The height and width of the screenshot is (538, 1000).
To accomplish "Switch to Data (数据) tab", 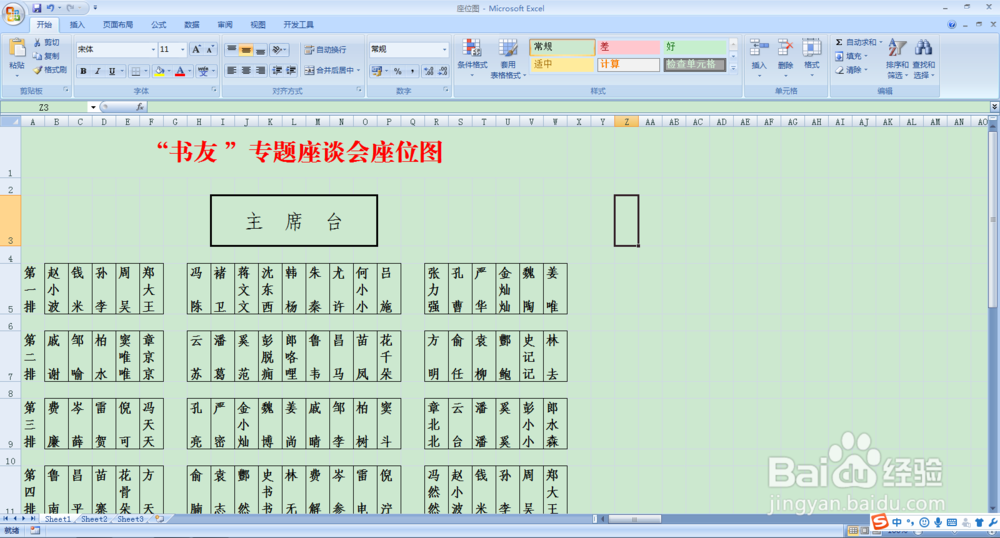I will [191, 25].
